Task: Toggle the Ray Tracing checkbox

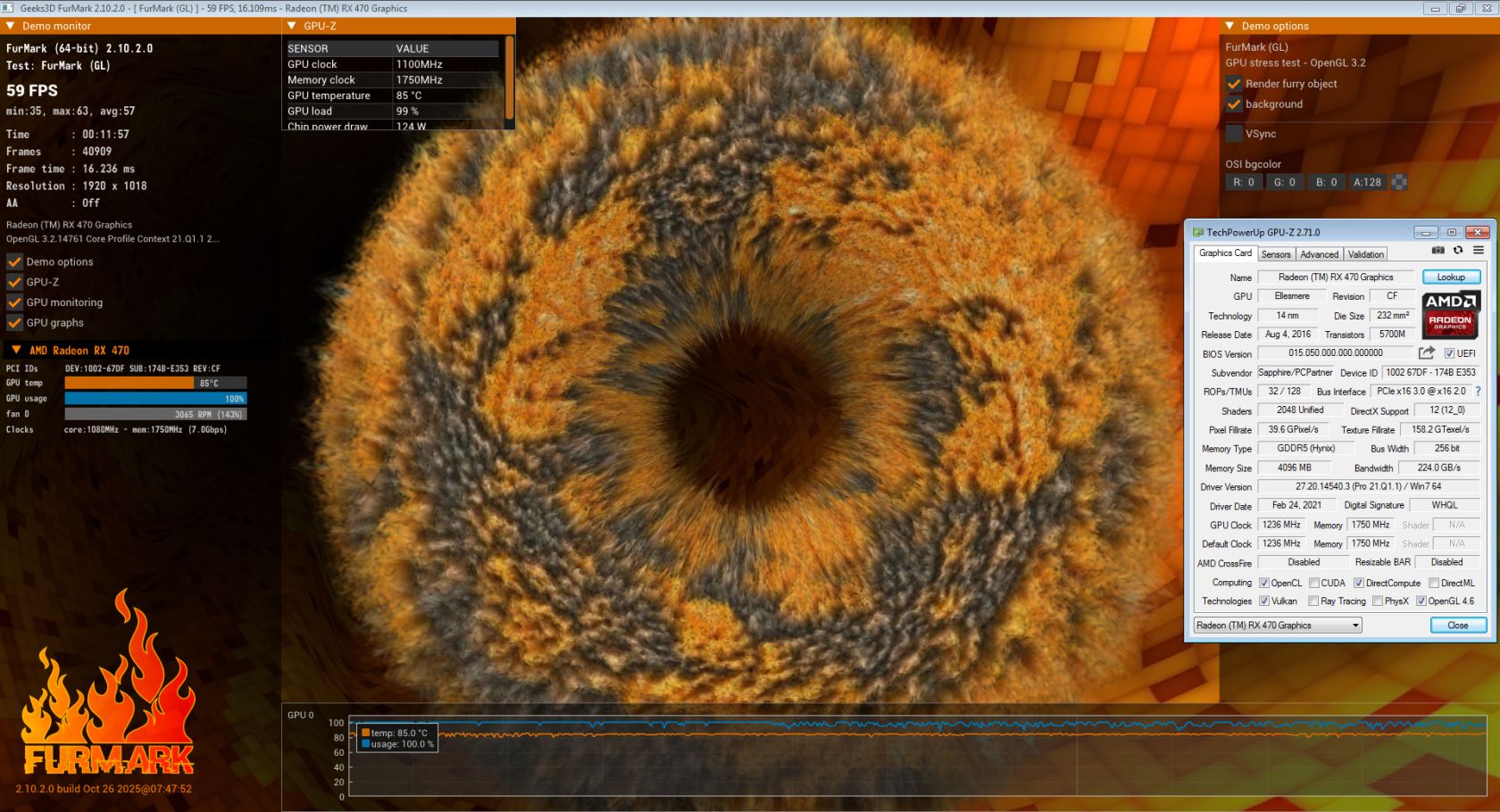Action: [1313, 601]
